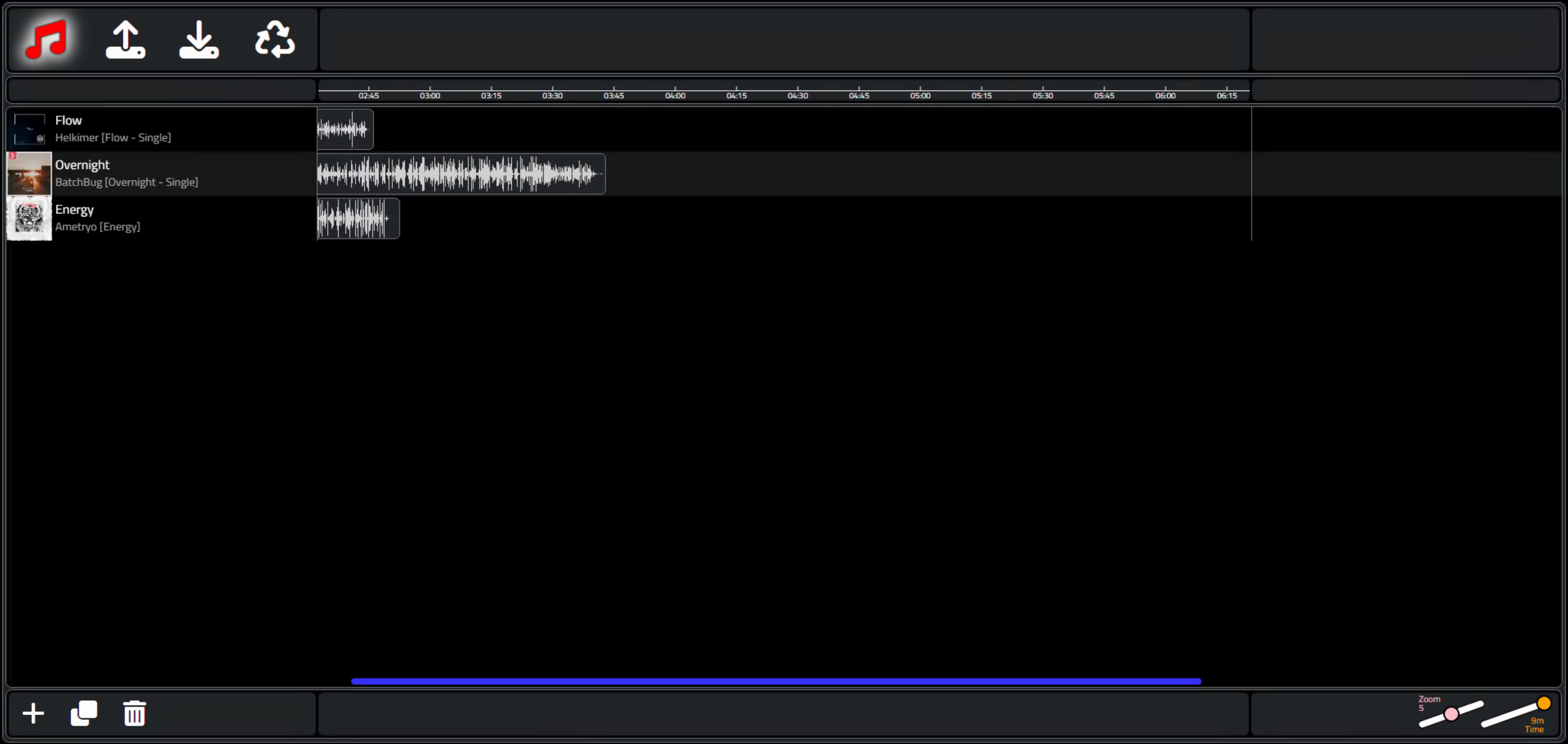This screenshot has height=744, width=1568.
Task: Click the 05:15 timeline marker
Action: tap(982, 95)
